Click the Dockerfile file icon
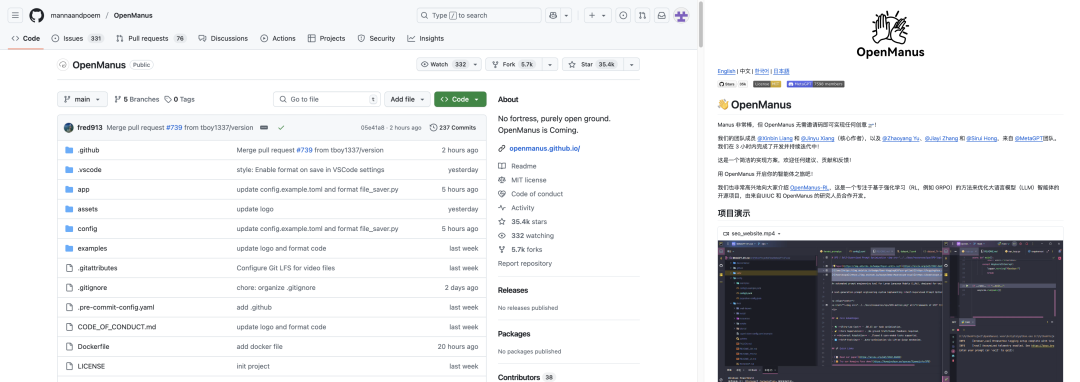 pyautogui.click(x=69, y=347)
